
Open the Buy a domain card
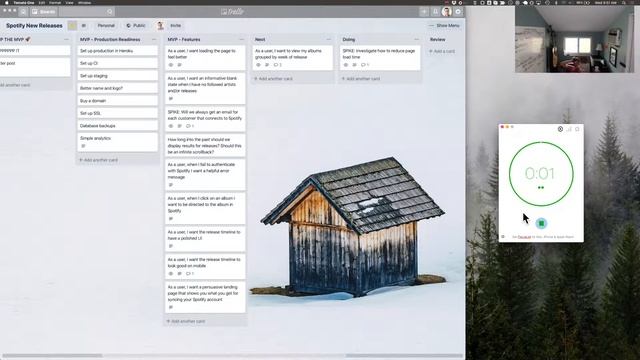118,101
